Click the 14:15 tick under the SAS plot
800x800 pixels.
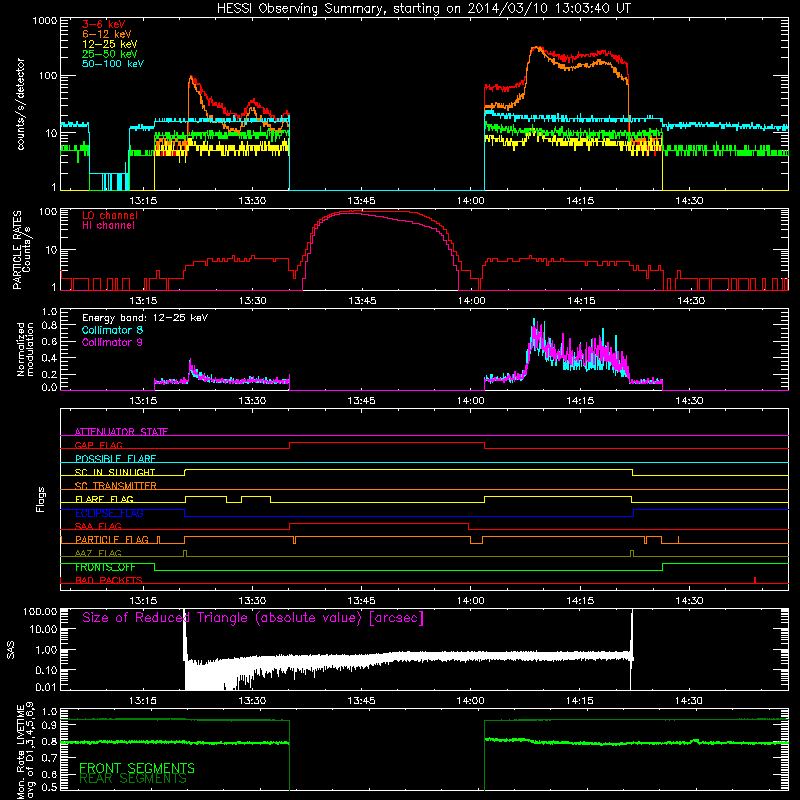[580, 701]
